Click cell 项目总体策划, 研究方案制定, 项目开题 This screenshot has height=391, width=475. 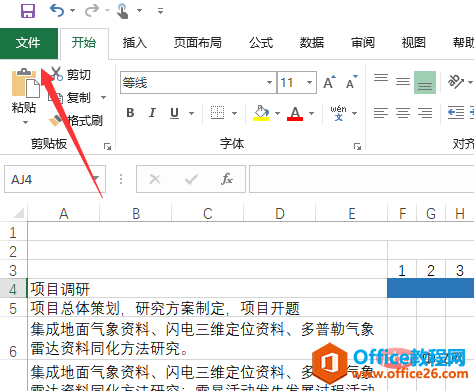point(207,308)
